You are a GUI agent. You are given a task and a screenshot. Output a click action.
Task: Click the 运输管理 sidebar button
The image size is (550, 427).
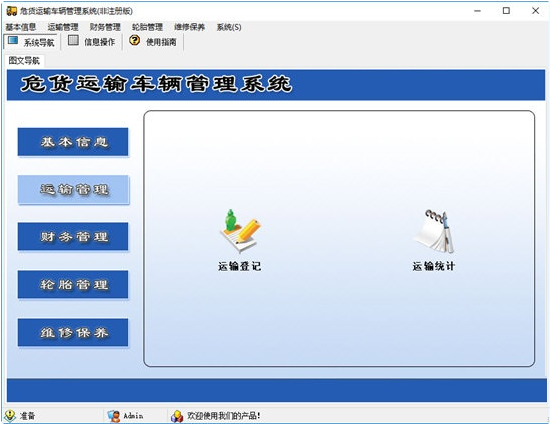click(x=73, y=190)
